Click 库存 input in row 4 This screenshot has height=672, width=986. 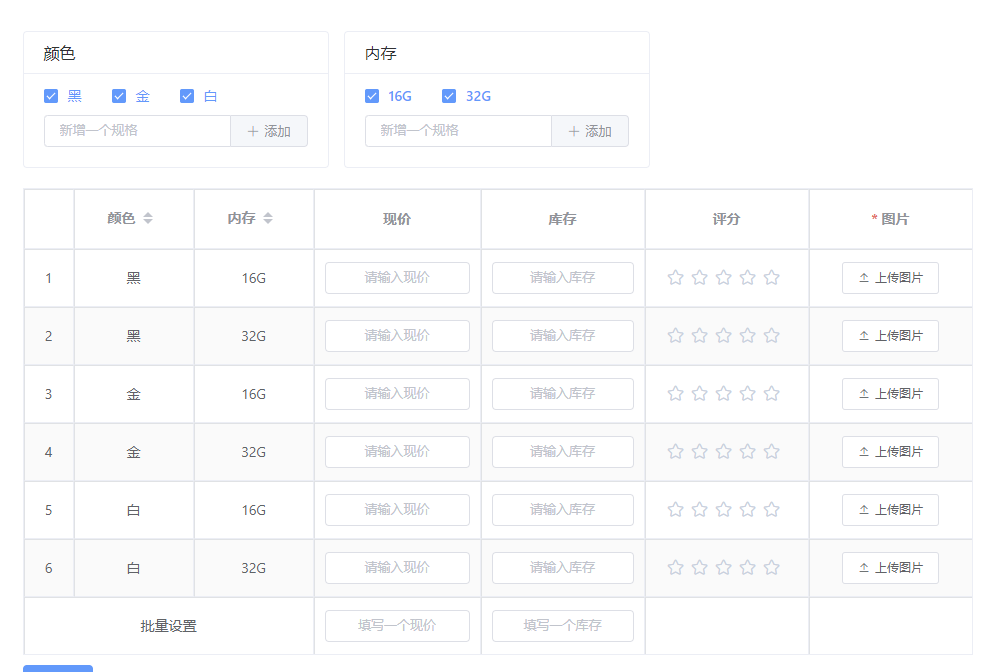[562, 452]
